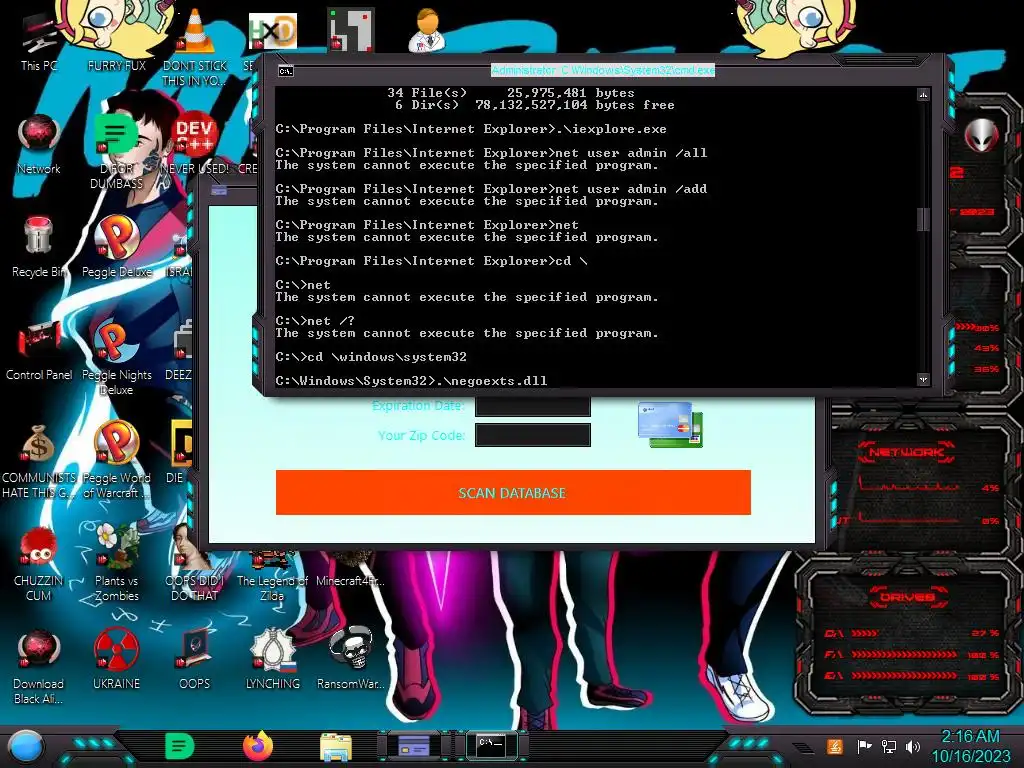
Task: Click the Expiration Date input field
Action: [533, 406]
